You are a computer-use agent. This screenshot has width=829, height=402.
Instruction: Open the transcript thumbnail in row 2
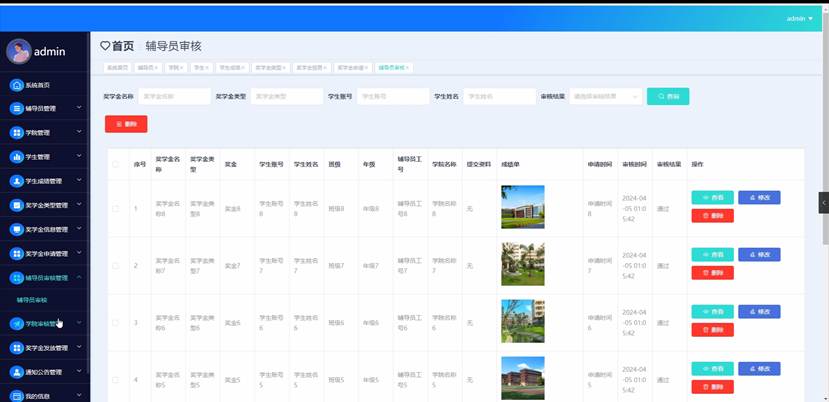[523, 264]
